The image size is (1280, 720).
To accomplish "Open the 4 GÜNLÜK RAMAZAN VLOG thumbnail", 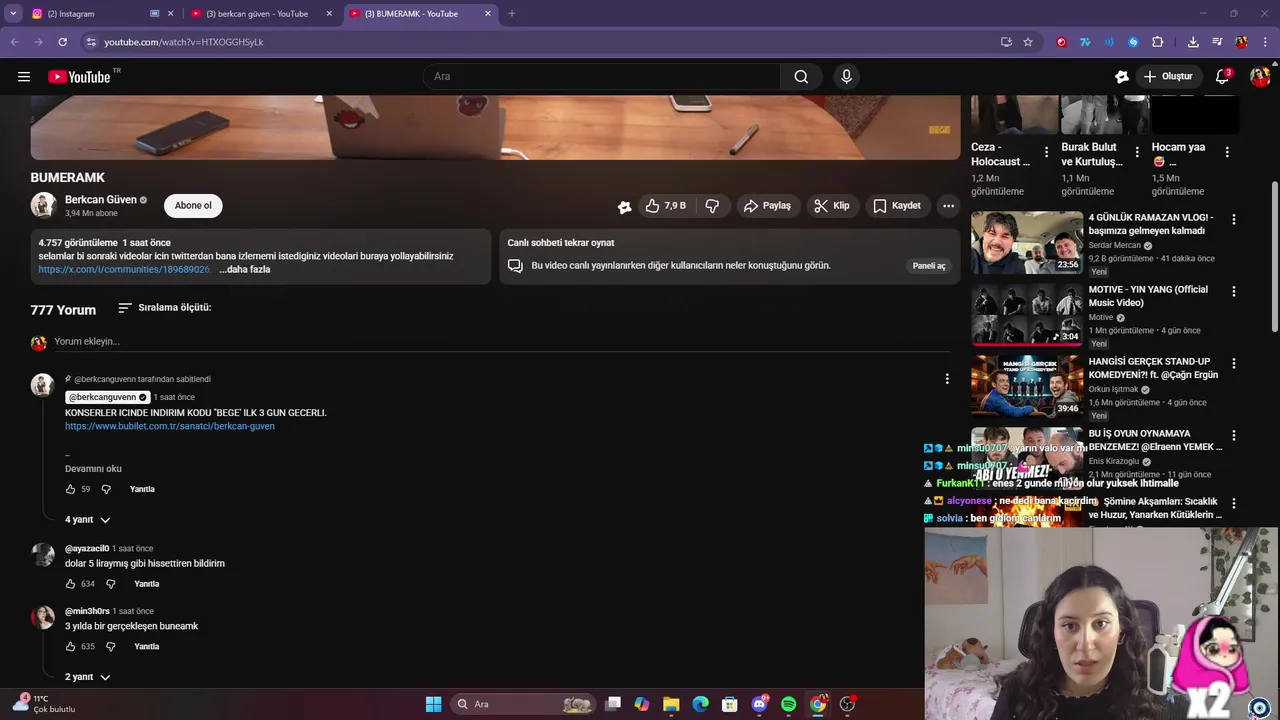I will pyautogui.click(x=1027, y=242).
